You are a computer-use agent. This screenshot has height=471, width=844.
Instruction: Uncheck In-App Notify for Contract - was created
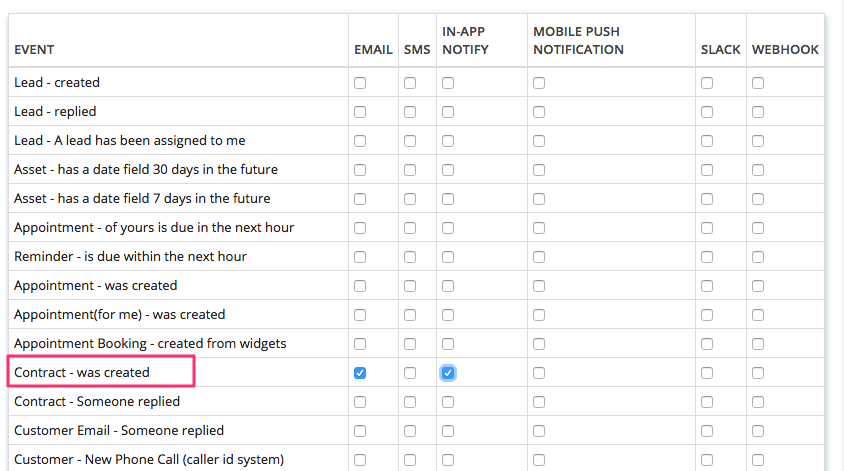448,373
